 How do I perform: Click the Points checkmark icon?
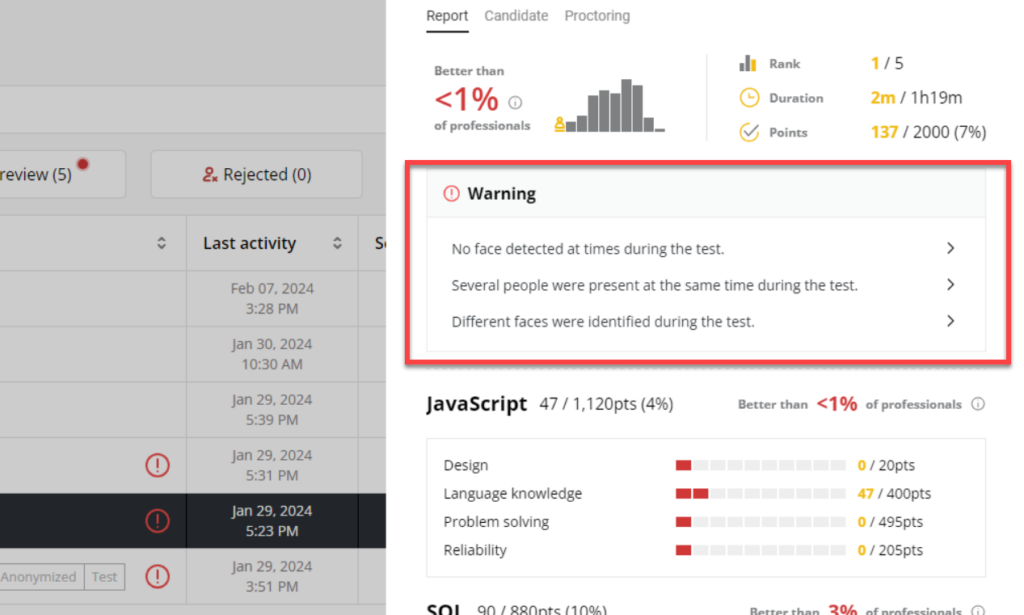pyautogui.click(x=748, y=131)
